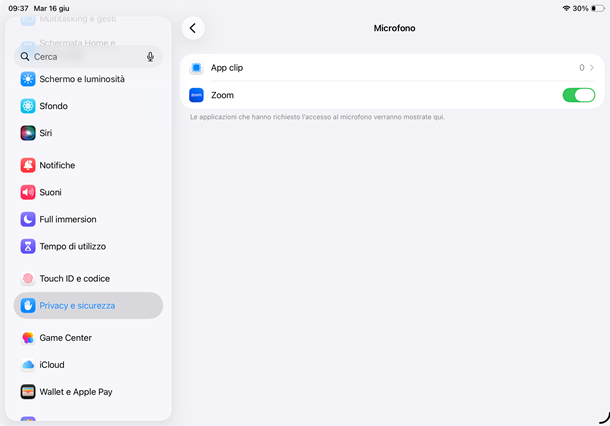Viewport: 610px width, 426px height.
Task: Click the Zoom app icon
Action: click(196, 95)
